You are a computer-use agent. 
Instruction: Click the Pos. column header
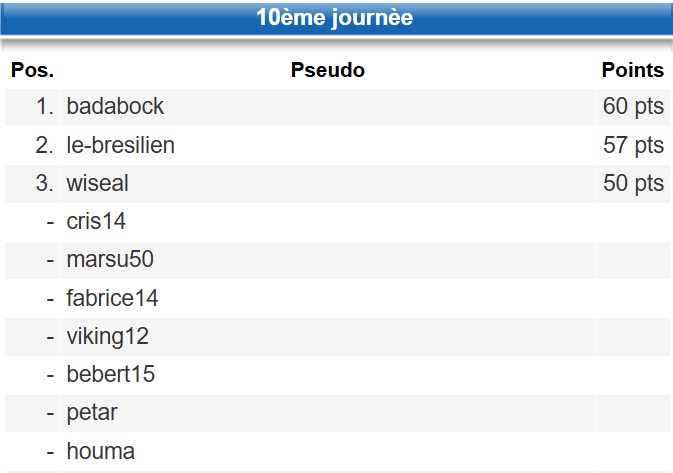[32, 70]
